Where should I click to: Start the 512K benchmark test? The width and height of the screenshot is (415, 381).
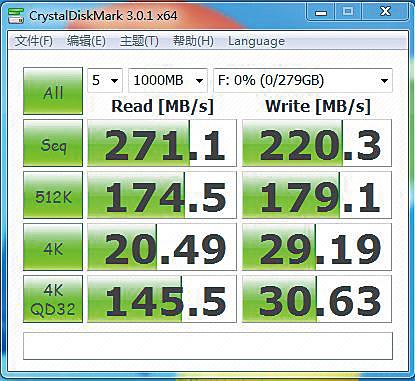pos(53,195)
